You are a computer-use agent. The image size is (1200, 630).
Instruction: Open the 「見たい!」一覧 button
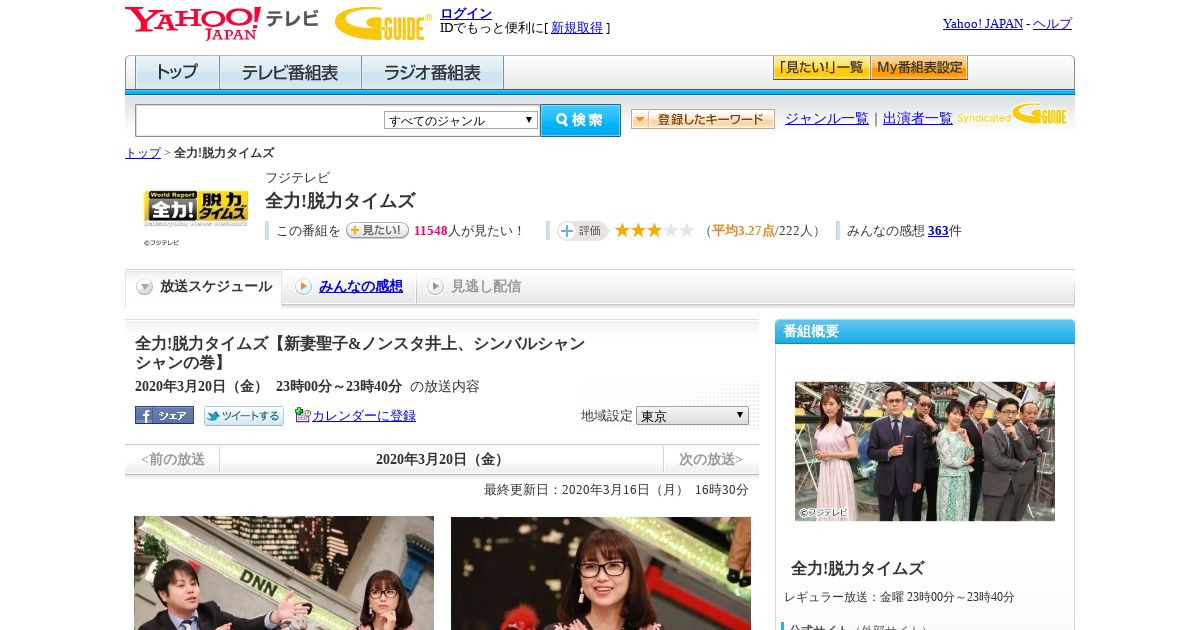coord(821,68)
